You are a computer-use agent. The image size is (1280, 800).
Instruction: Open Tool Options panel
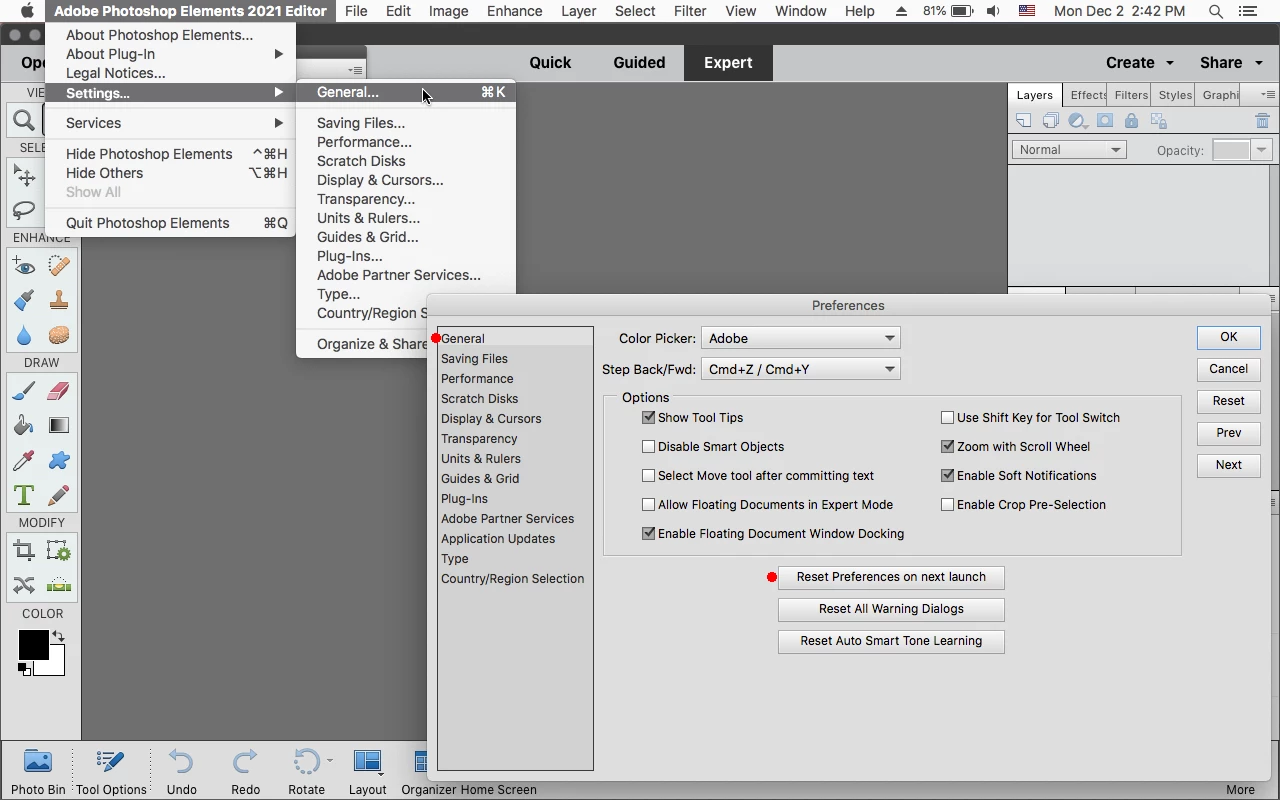(x=111, y=771)
